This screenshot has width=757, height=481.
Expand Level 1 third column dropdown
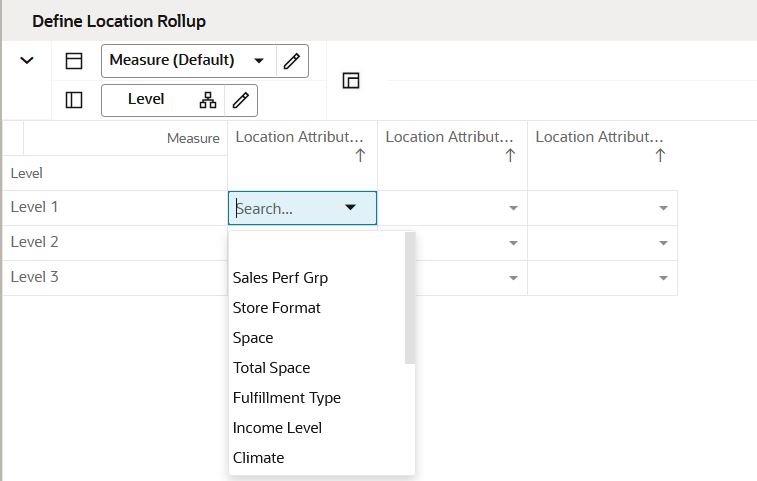[x=662, y=208]
